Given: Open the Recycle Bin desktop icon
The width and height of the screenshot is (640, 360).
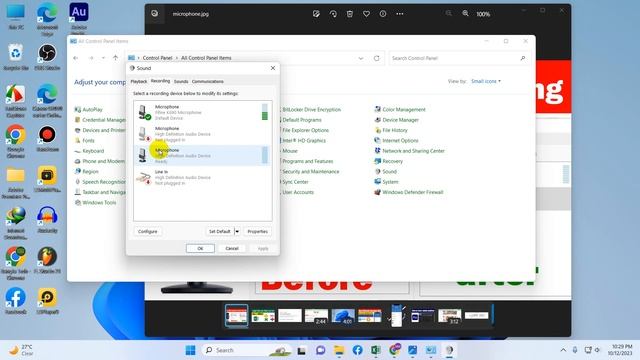Looking at the screenshot, I should tap(16, 57).
